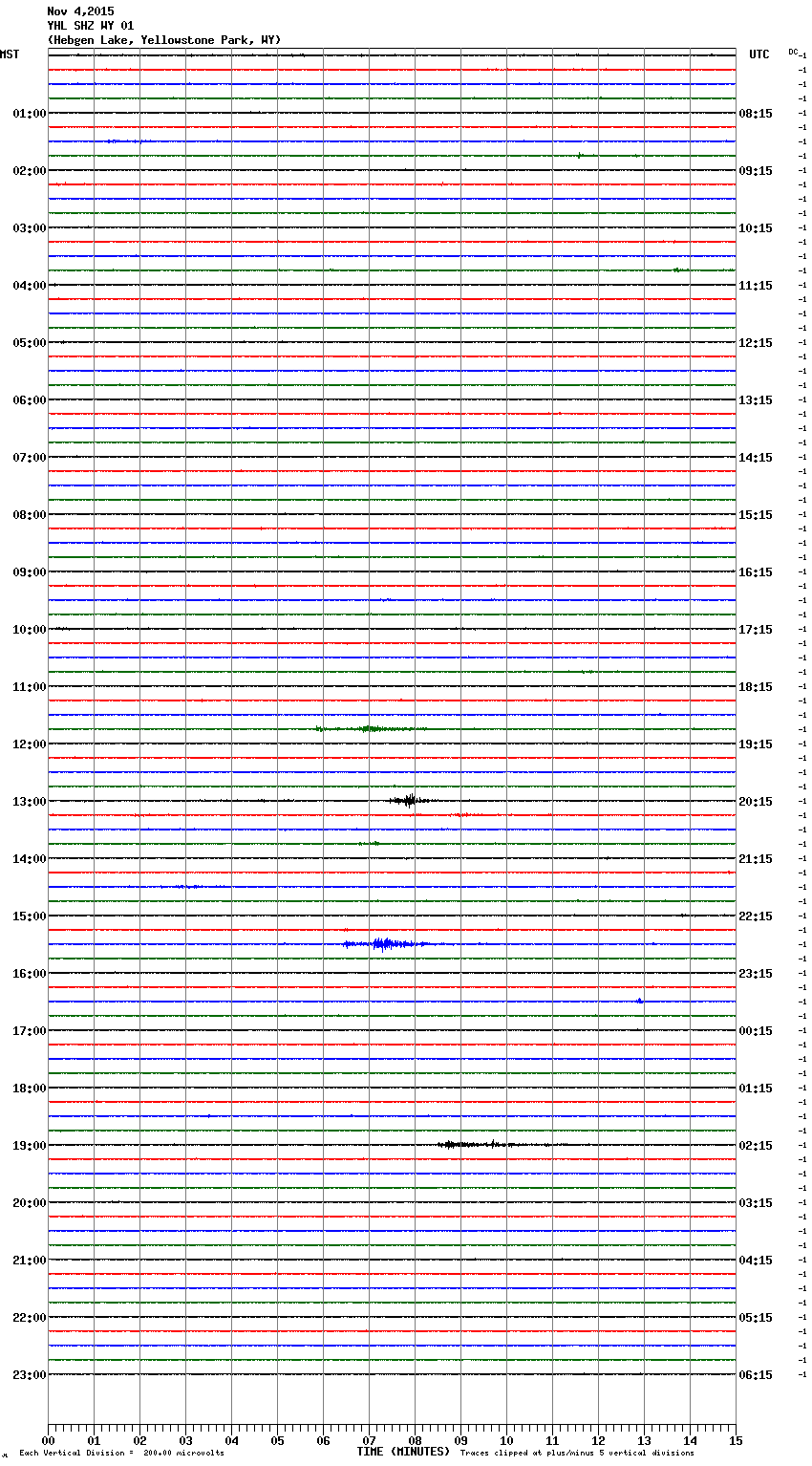Select the "10:15" UTC row label
812x1466 pixels.
coord(756,228)
